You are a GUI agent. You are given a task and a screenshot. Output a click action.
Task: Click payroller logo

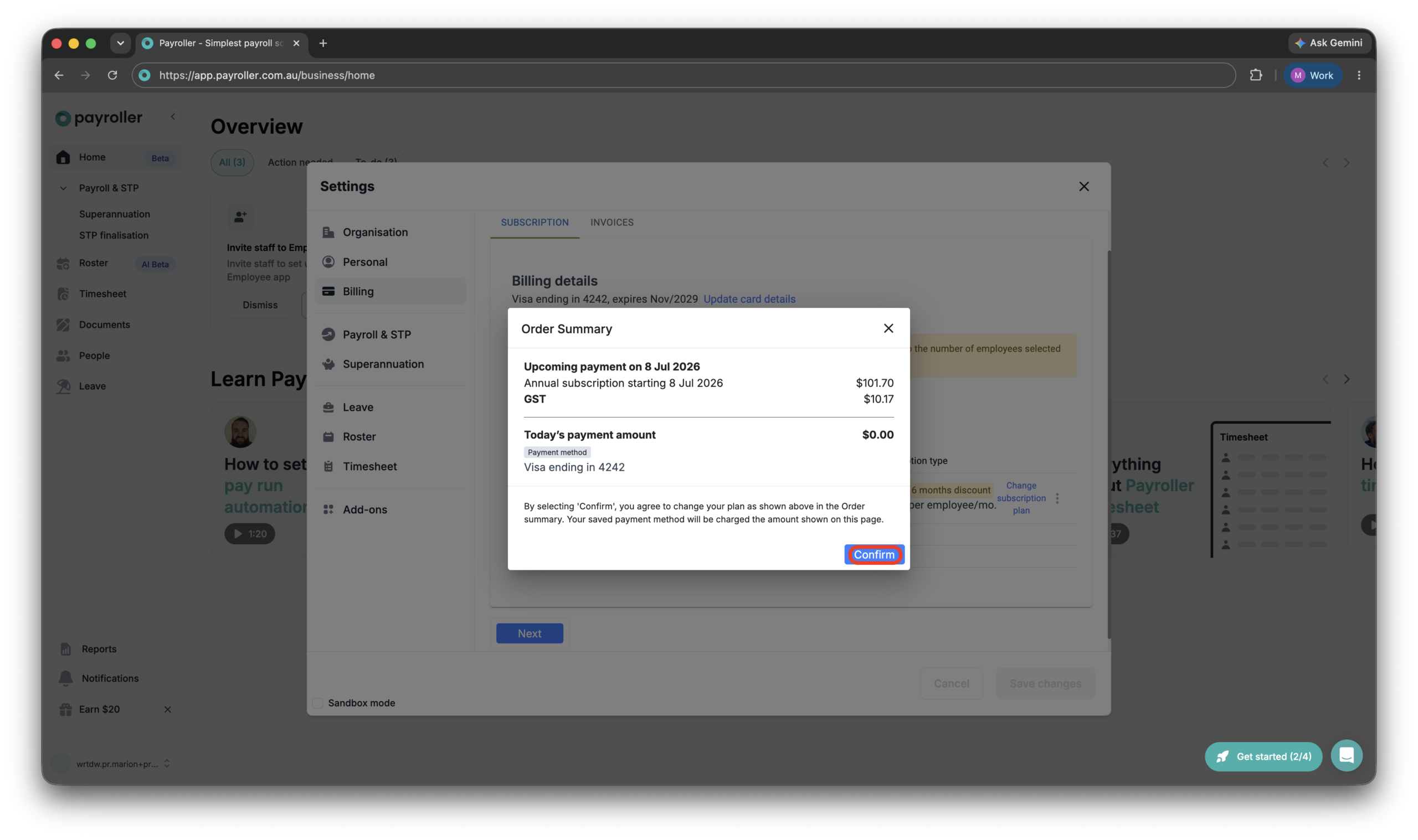point(99,117)
